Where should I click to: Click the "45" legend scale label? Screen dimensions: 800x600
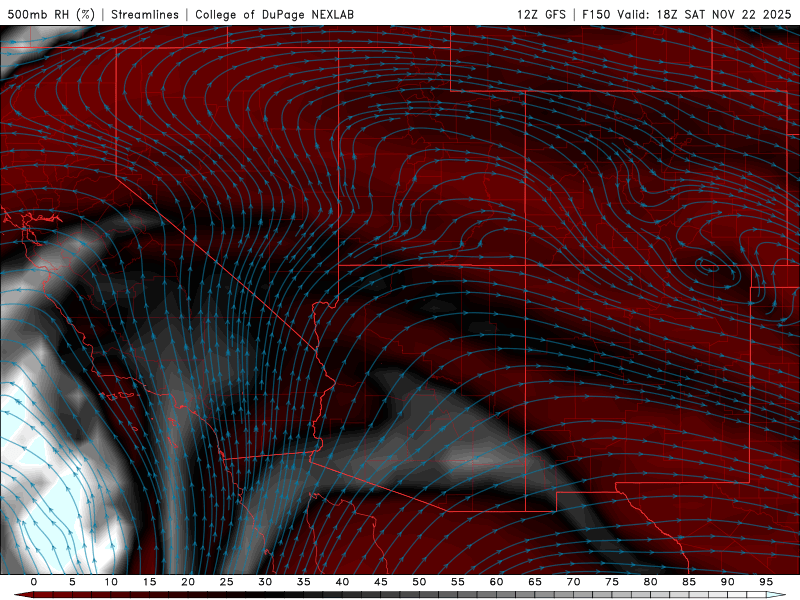click(x=381, y=582)
